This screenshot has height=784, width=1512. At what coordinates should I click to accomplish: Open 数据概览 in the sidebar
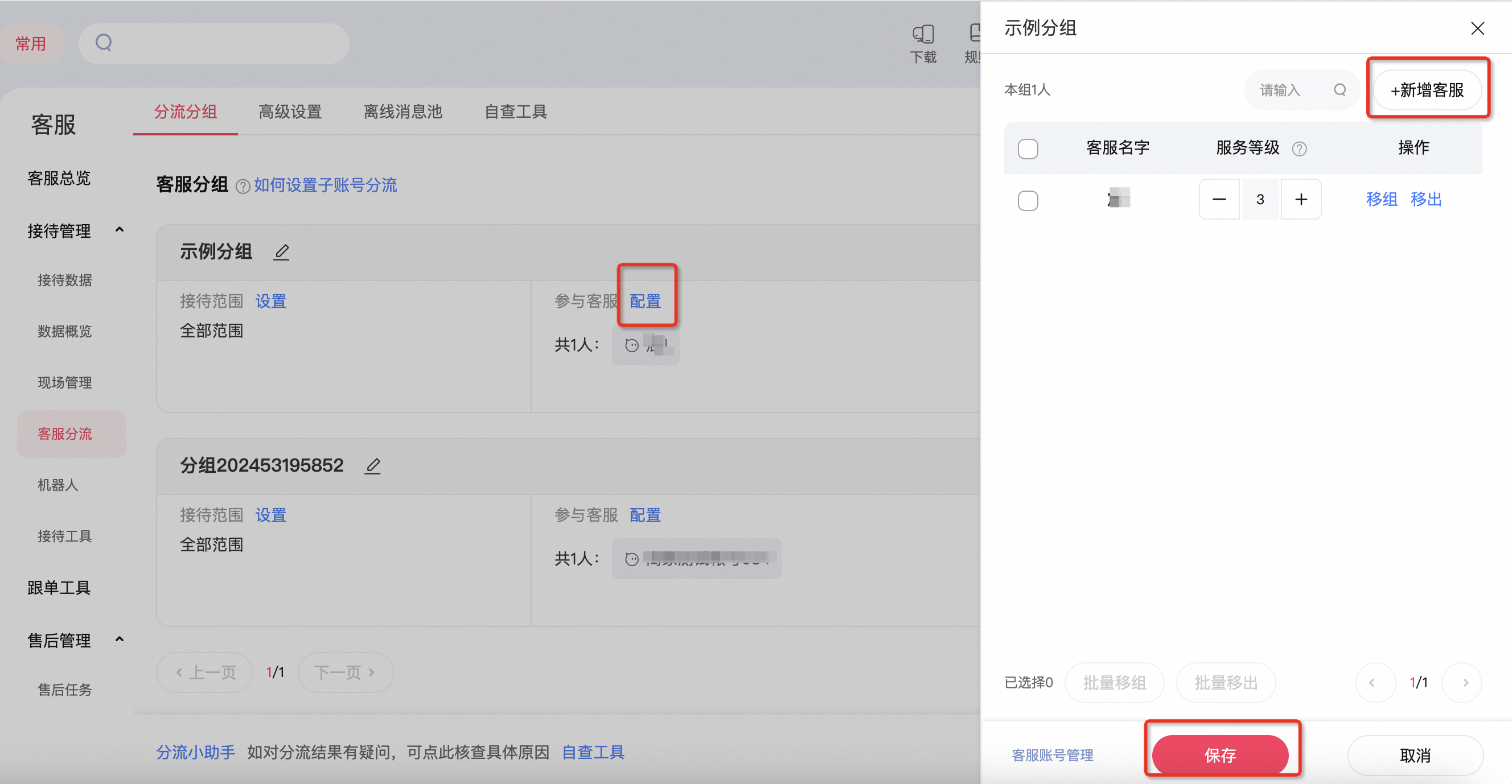64,332
